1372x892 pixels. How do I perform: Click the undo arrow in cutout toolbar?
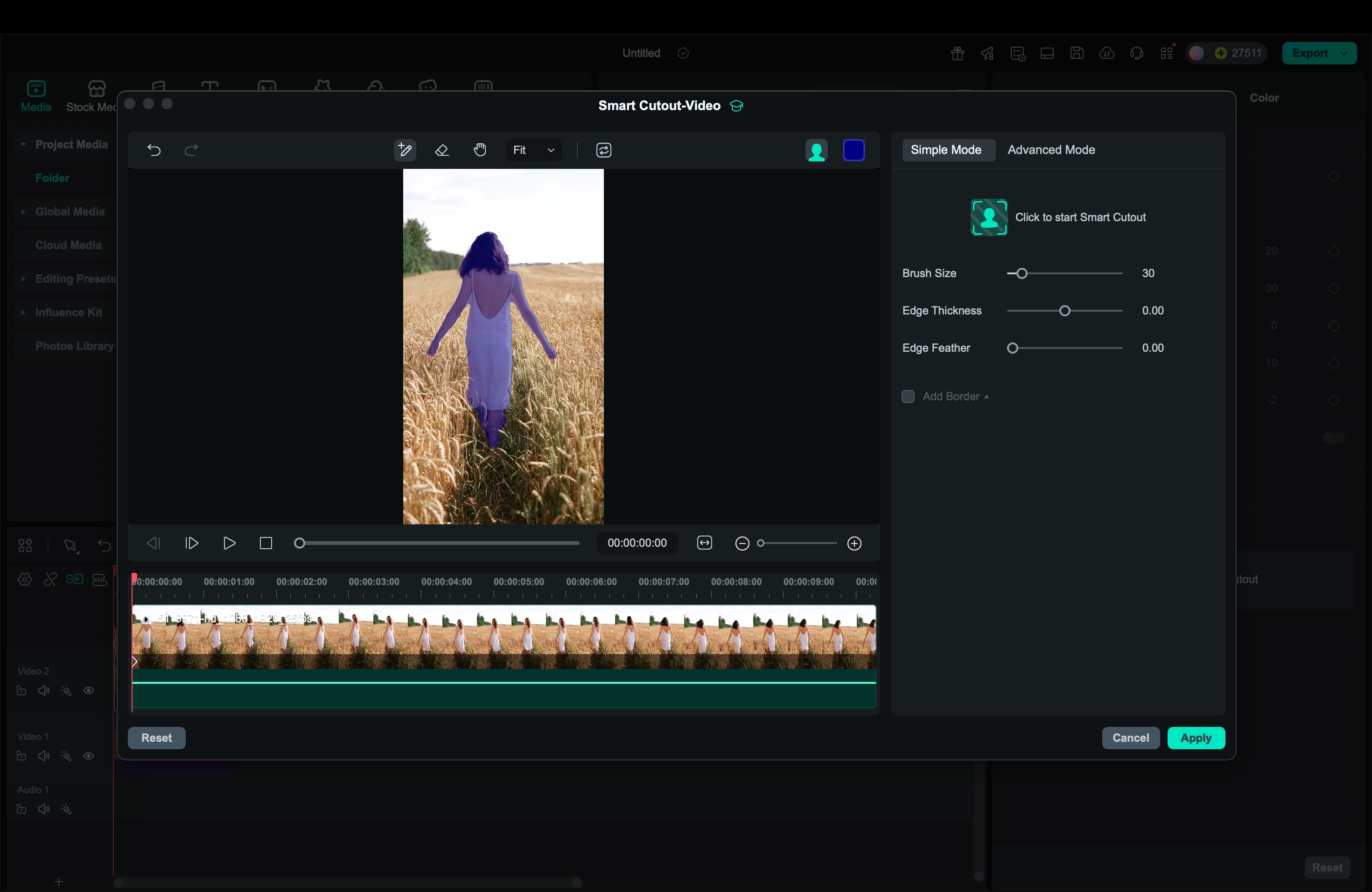pyautogui.click(x=154, y=150)
